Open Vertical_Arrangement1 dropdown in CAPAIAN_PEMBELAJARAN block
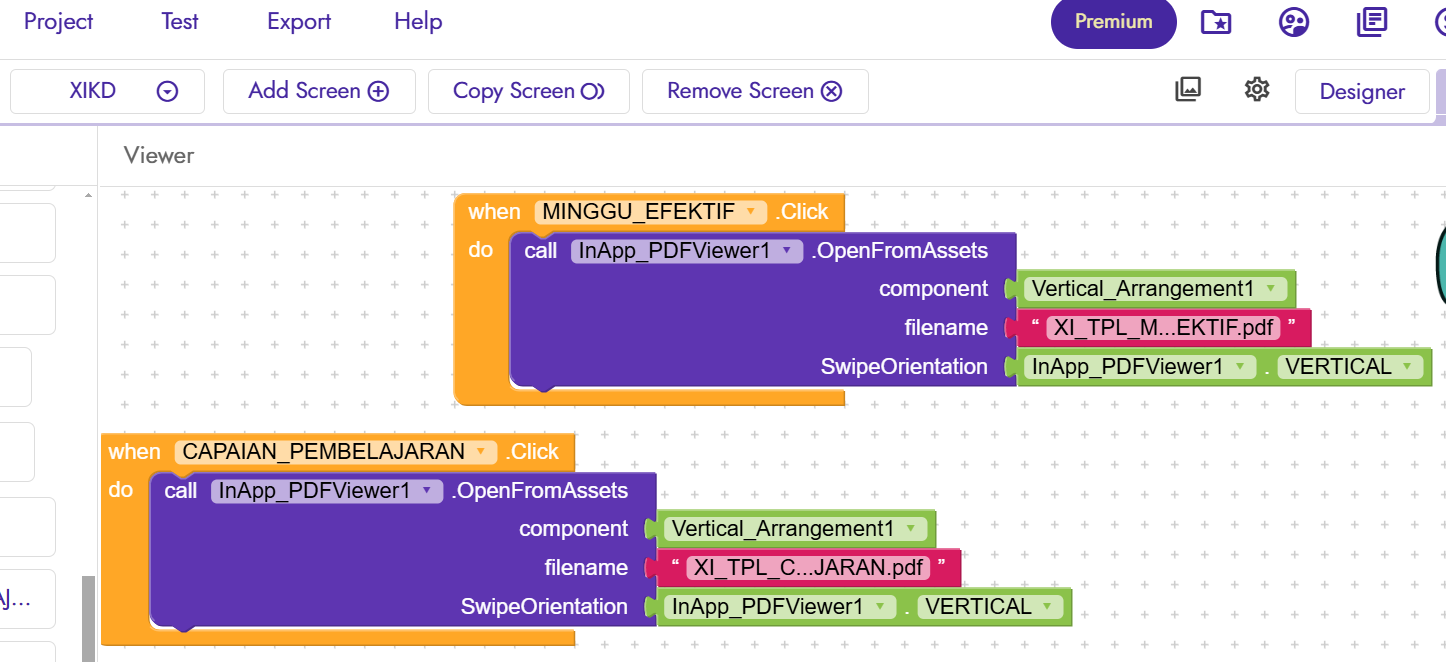 [795, 529]
